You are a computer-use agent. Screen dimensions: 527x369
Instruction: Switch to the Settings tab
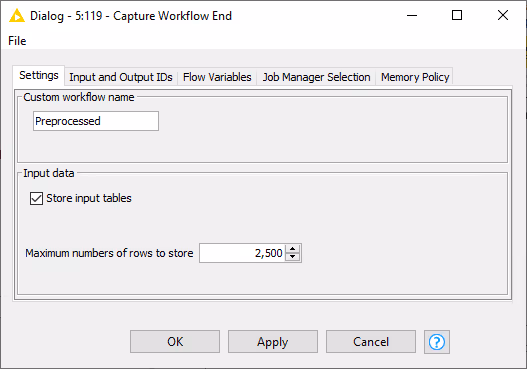coord(39,75)
